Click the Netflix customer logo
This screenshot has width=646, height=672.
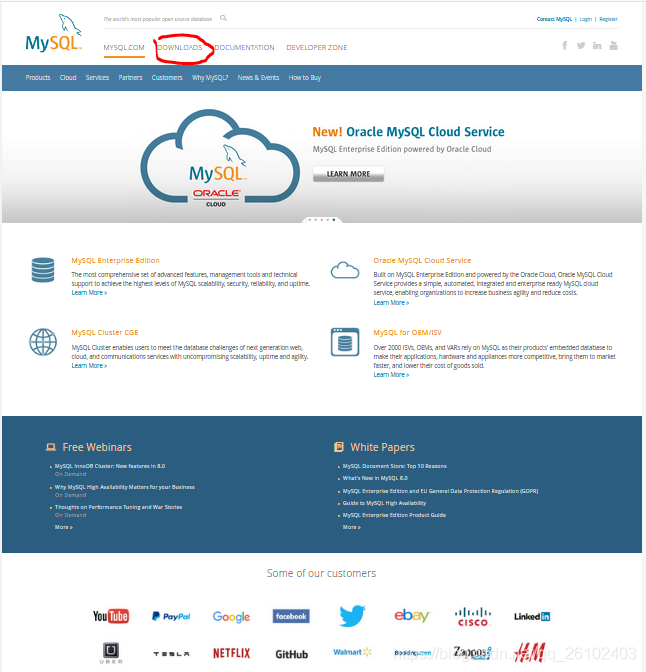[231, 653]
